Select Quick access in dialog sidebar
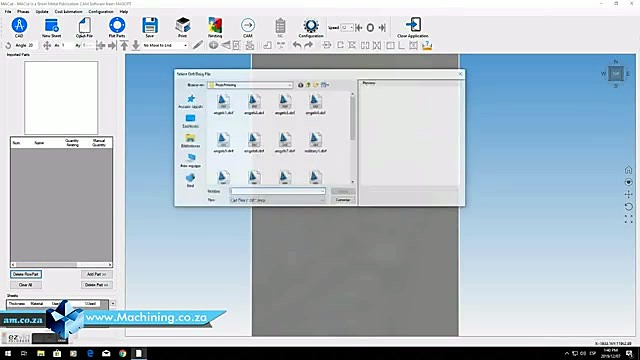Image resolution: width=640 pixels, height=360 pixels. (x=191, y=101)
